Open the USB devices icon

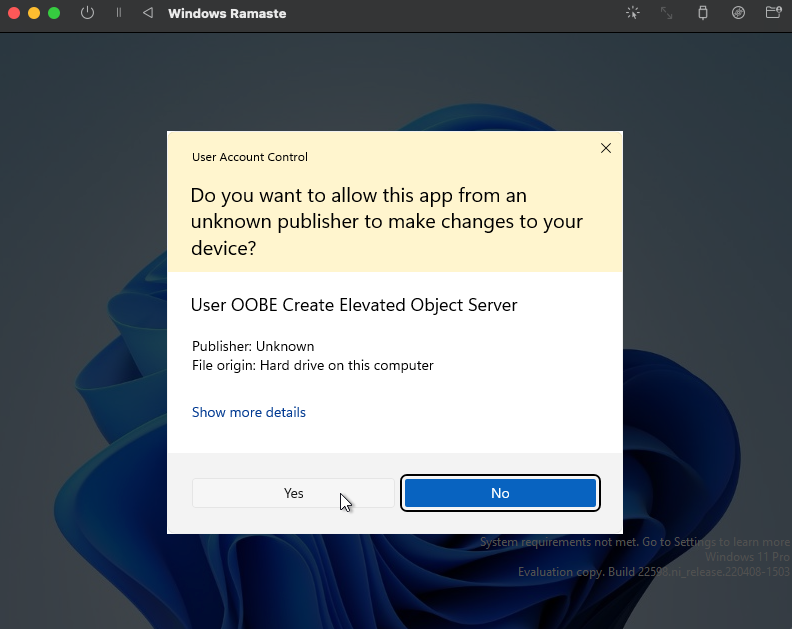[703, 13]
